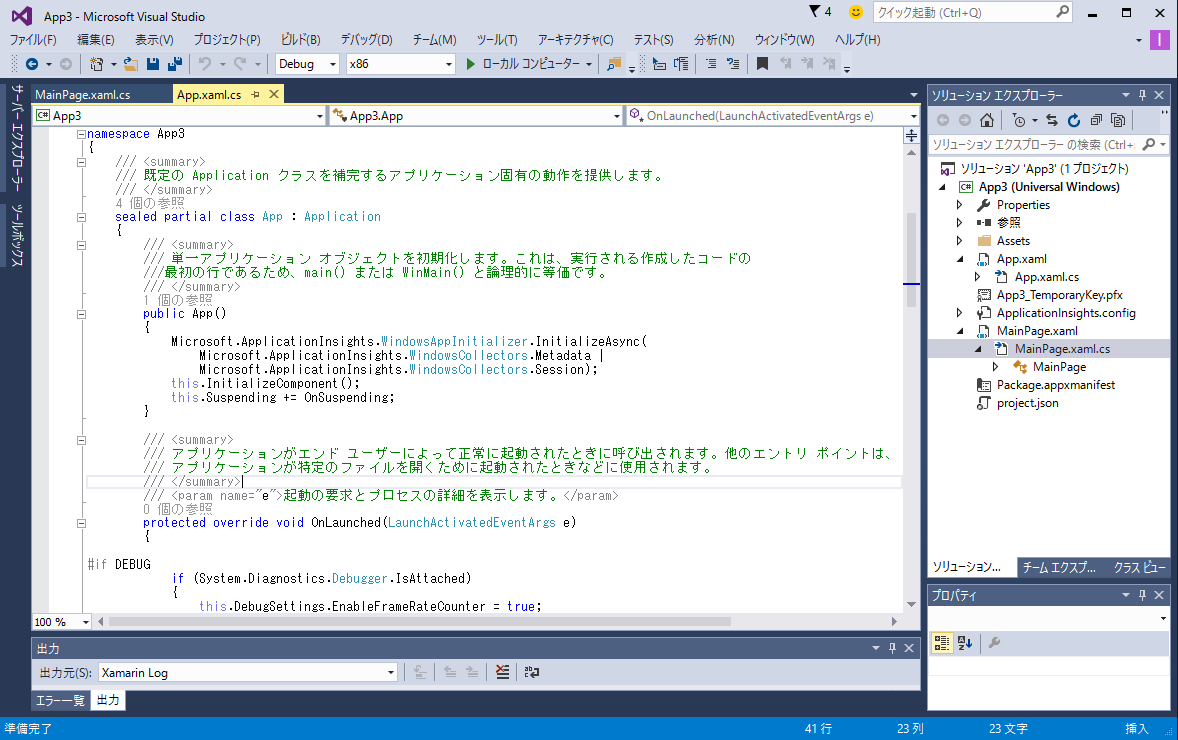The image size is (1178, 740).
Task: Toggle Show All Files in Solution Explorer
Action: click(1118, 120)
